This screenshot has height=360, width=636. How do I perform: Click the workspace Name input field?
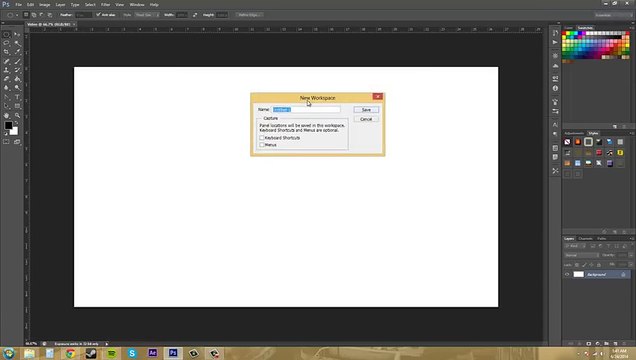pos(306,109)
